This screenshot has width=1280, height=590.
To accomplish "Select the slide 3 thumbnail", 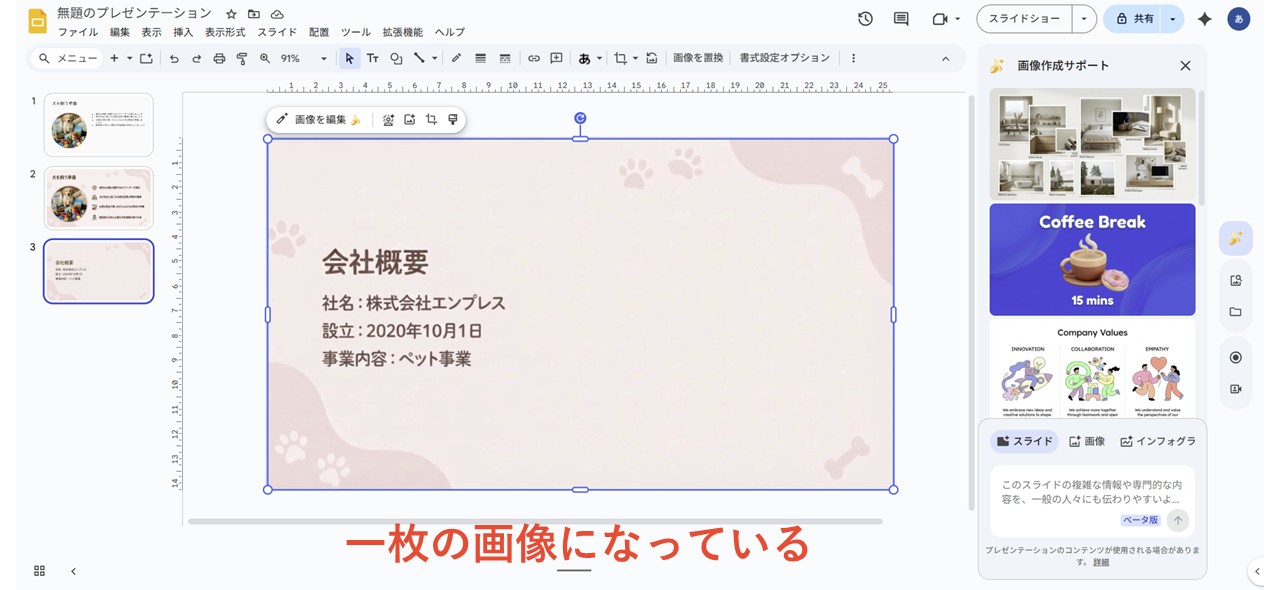I will click(x=98, y=271).
